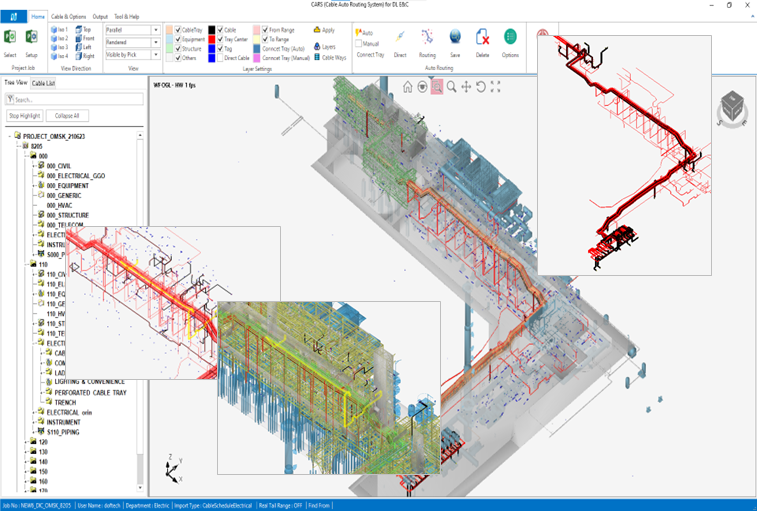Uncheck the Structure layer checkbox

(x=179, y=48)
